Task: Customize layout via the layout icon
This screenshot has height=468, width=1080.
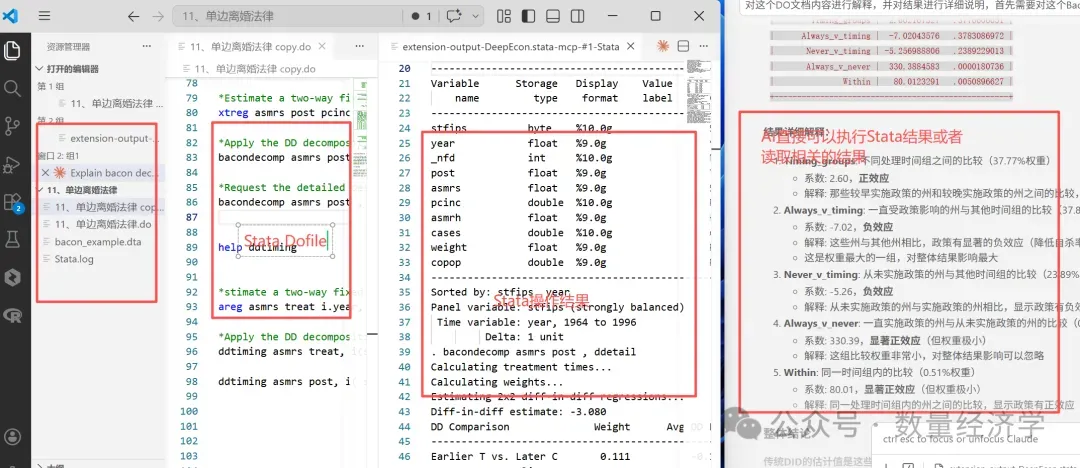Action: click(503, 16)
